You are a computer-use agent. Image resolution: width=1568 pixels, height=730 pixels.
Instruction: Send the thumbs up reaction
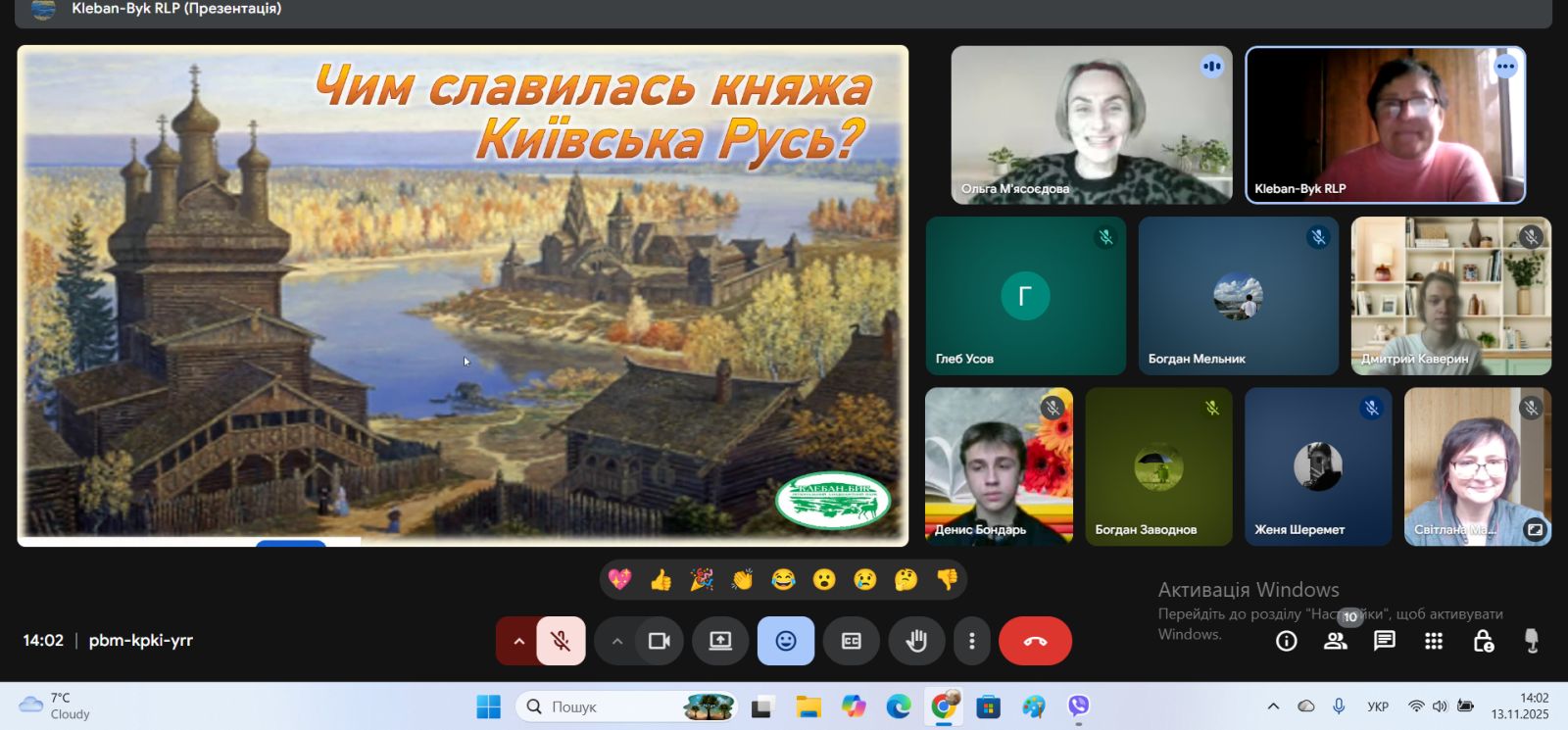661,580
